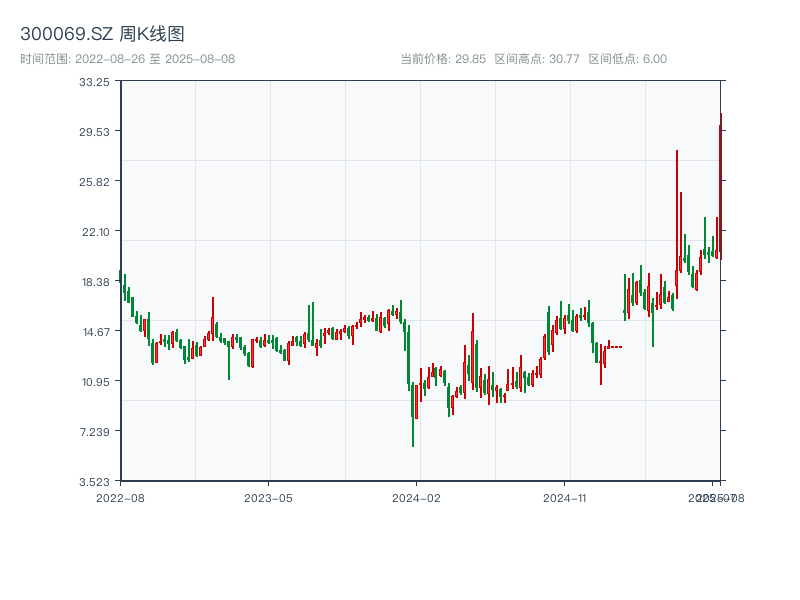800x600 pixels.
Task: Click y-axis label 29.53
Action: [x=94, y=132]
